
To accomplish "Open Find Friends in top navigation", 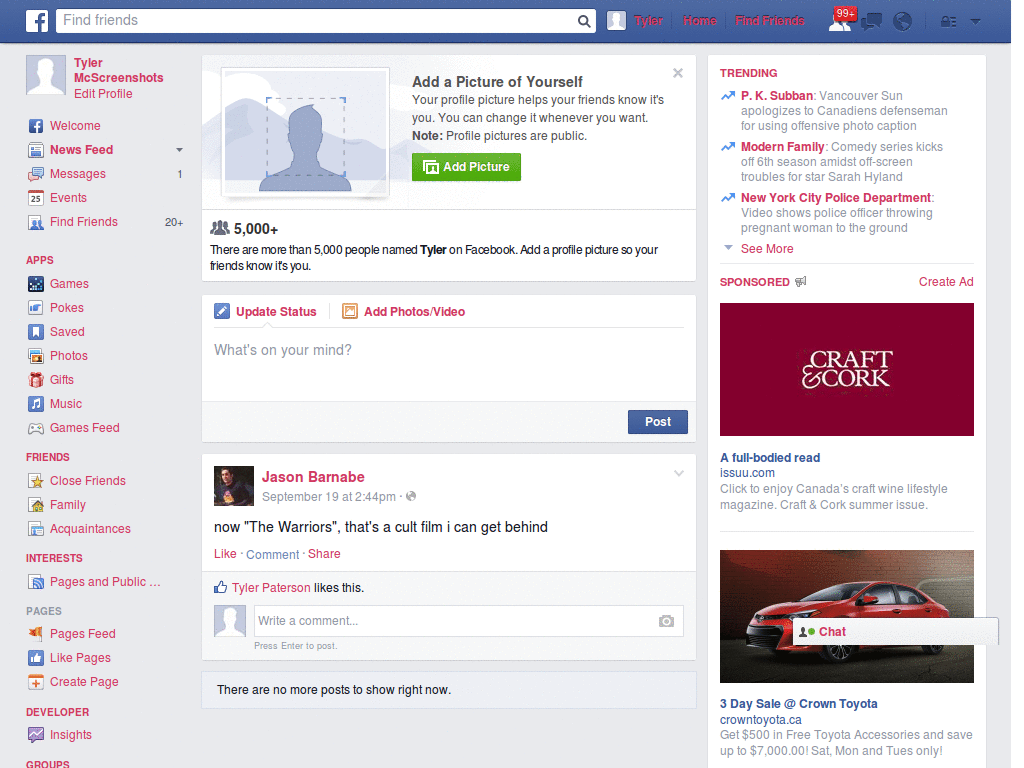I will point(770,21).
